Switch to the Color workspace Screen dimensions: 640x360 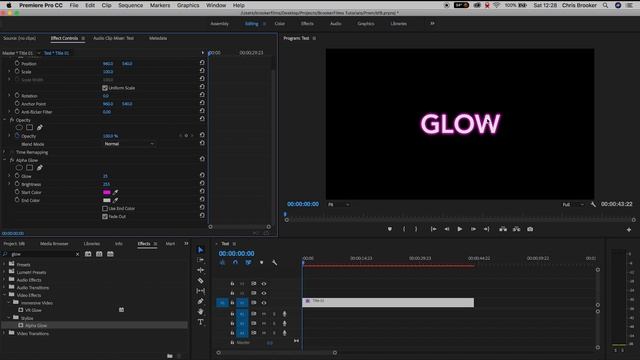(280, 24)
